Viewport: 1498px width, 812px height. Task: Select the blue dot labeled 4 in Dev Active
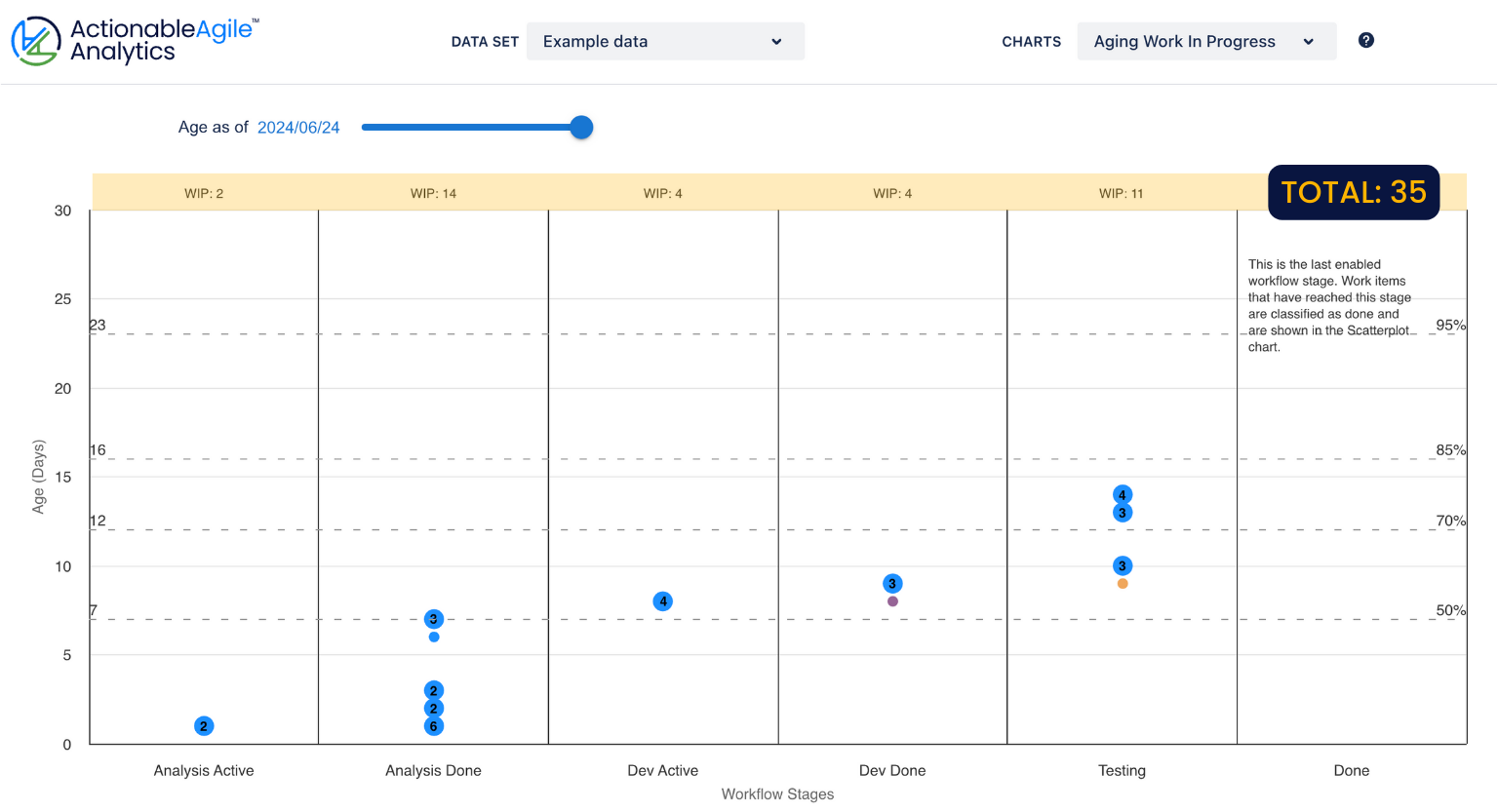point(662,601)
